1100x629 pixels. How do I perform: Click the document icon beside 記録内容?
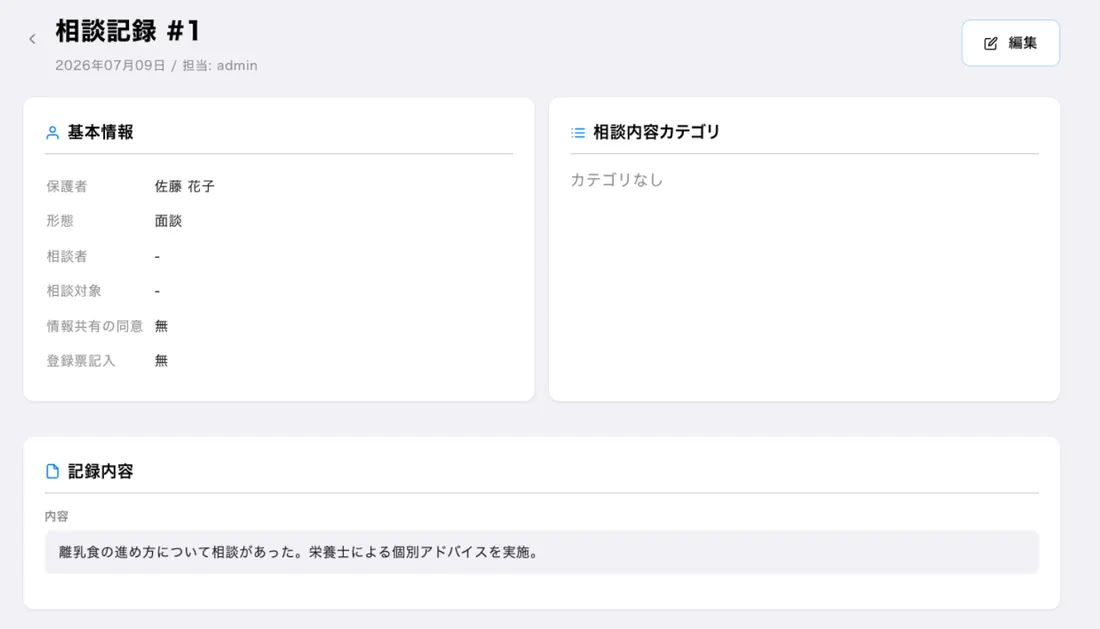(x=52, y=471)
